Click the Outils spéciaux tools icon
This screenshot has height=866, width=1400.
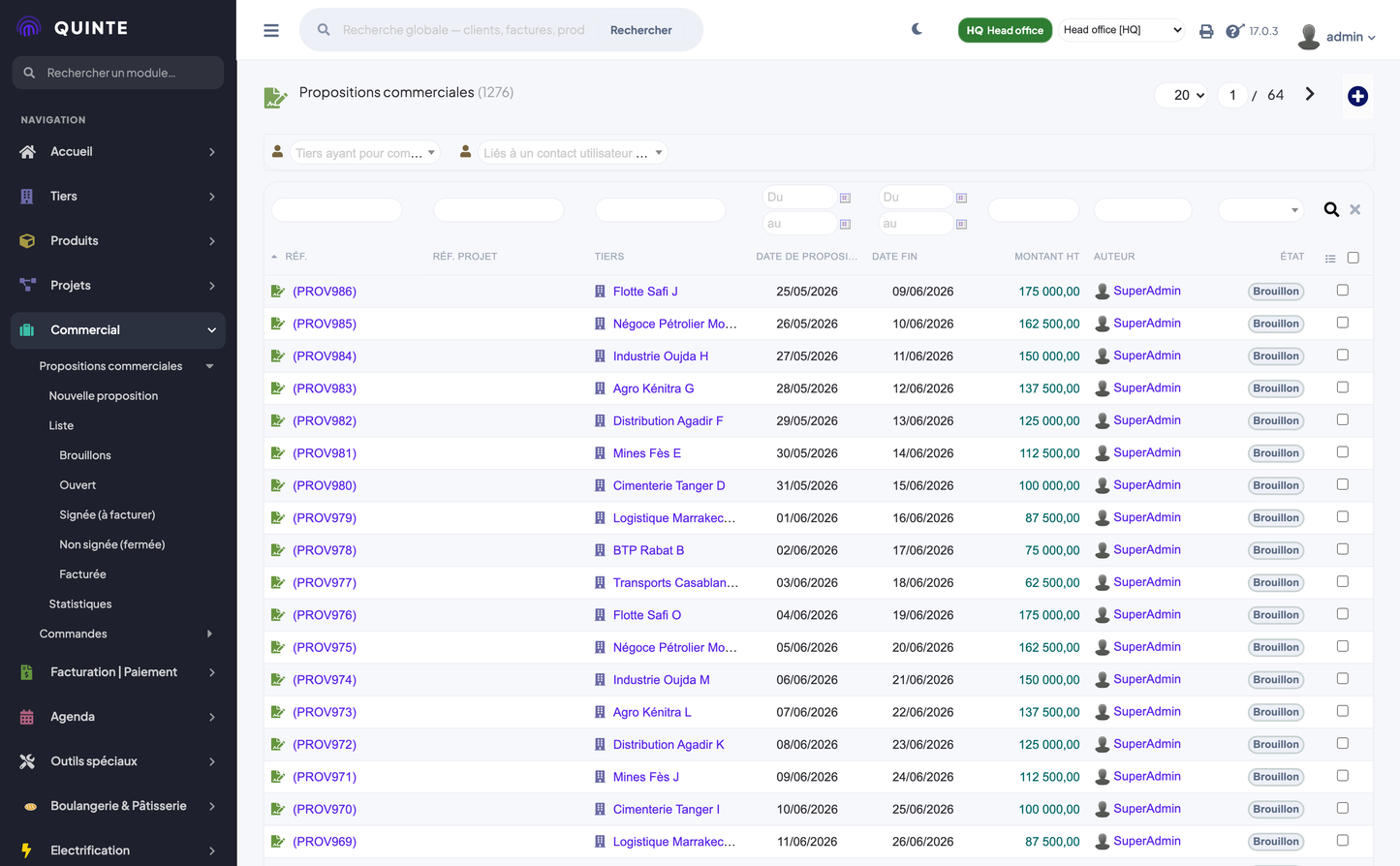27,761
